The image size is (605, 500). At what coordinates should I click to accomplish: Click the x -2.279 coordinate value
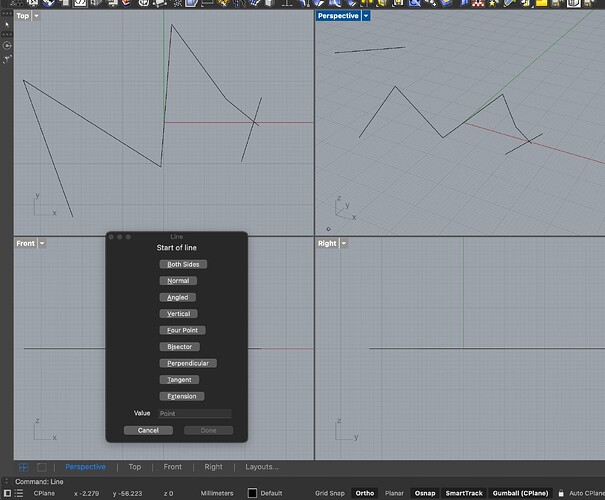pos(86,493)
